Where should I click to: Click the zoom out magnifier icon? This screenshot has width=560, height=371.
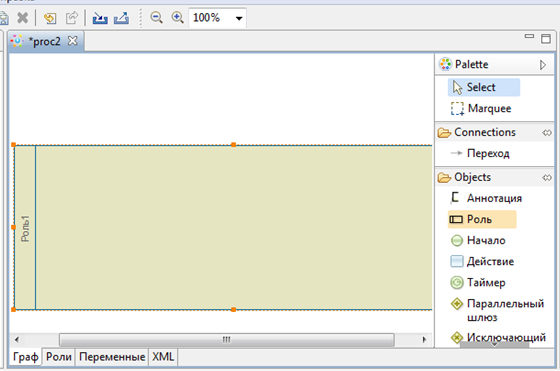156,17
